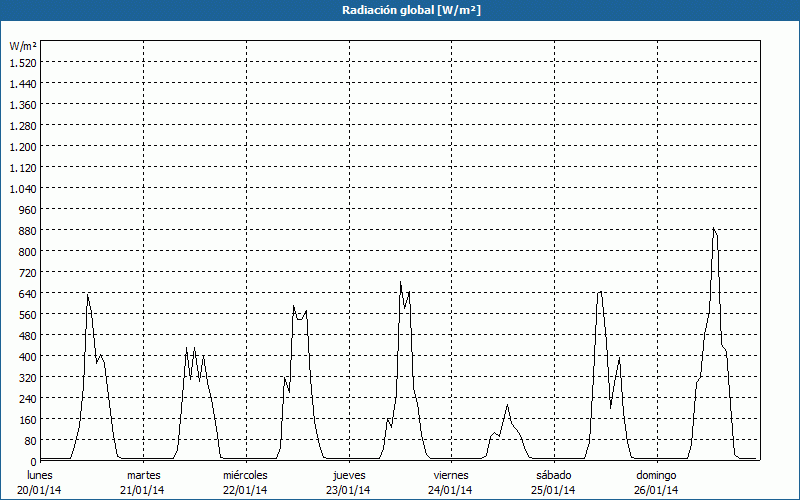This screenshot has height=500, width=800.
Task: Select the 400 y-axis value label
Action: (27, 357)
